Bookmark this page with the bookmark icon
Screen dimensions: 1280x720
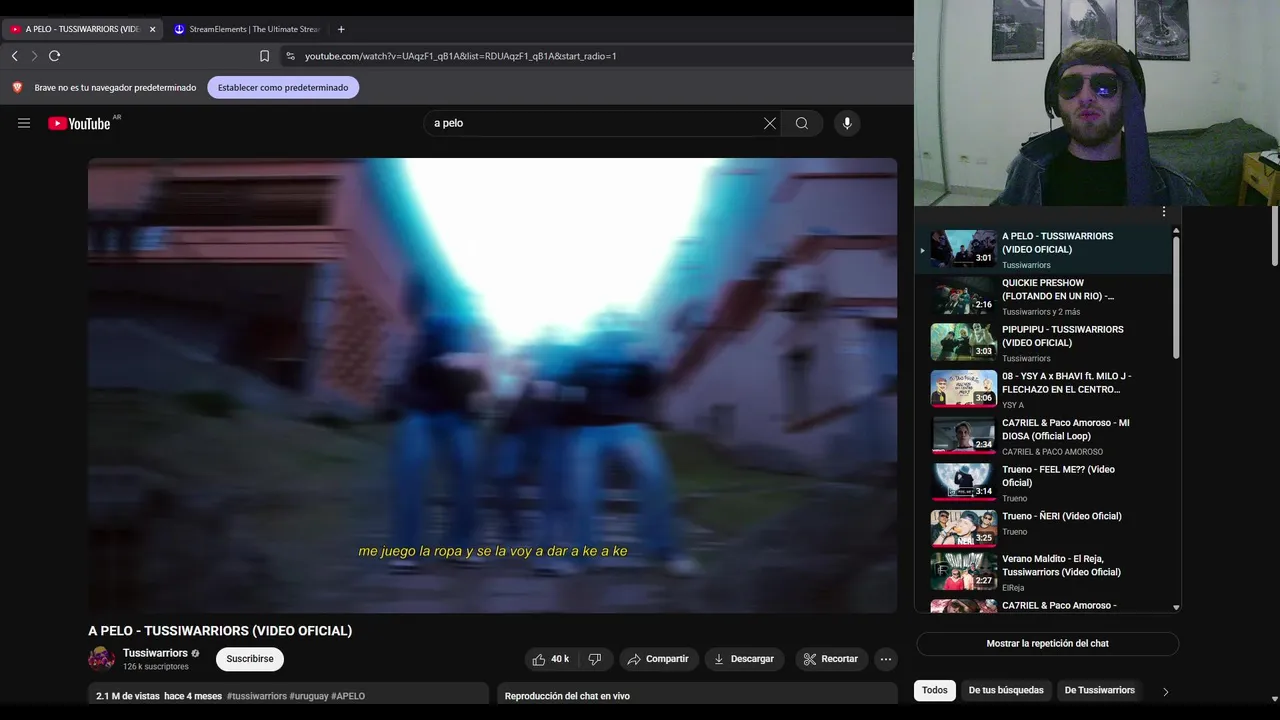[265, 56]
